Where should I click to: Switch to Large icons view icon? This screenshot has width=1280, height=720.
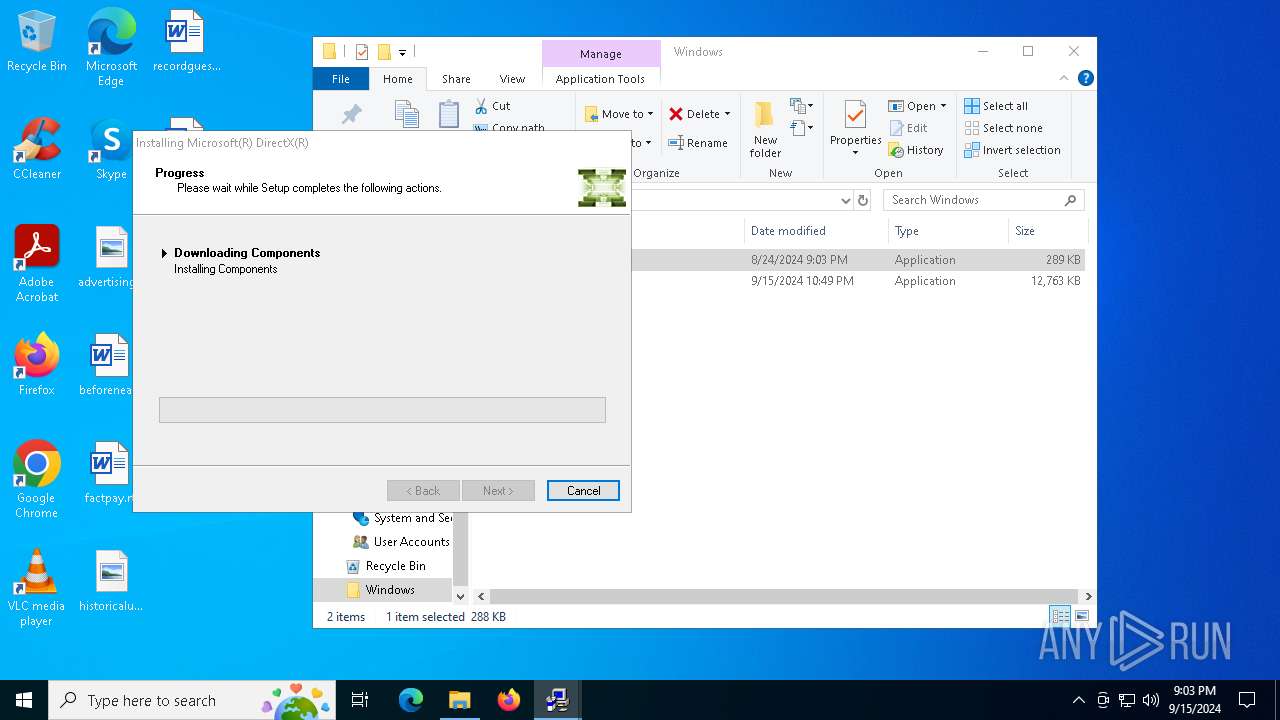[x=1081, y=616]
